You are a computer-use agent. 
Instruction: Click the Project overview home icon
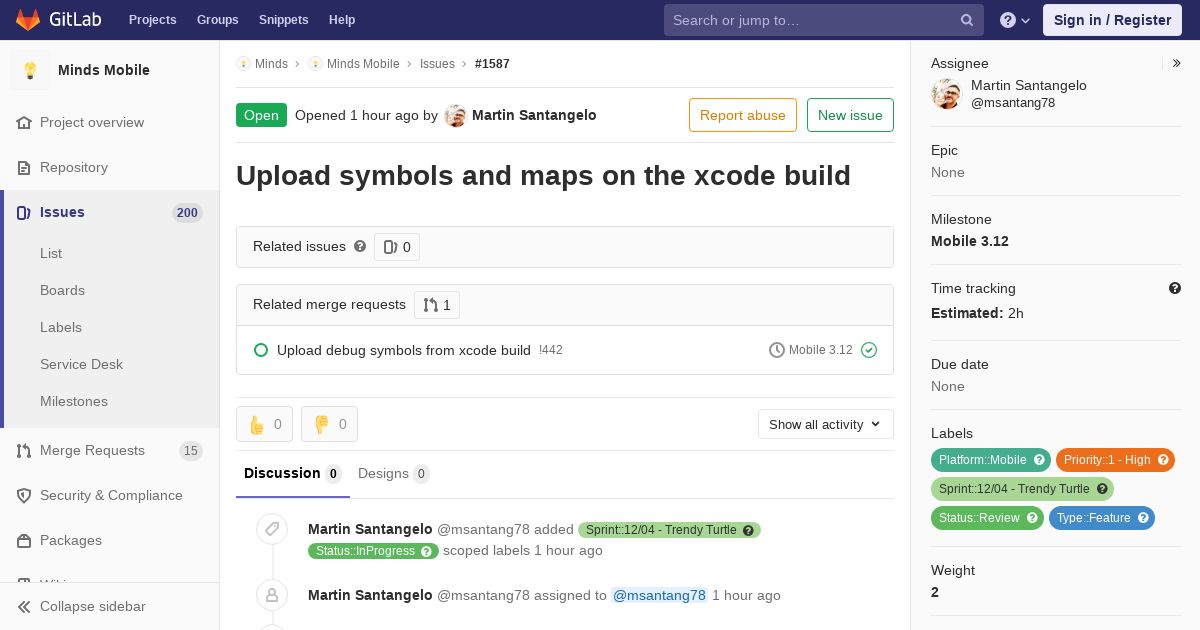pyautogui.click(x=24, y=122)
